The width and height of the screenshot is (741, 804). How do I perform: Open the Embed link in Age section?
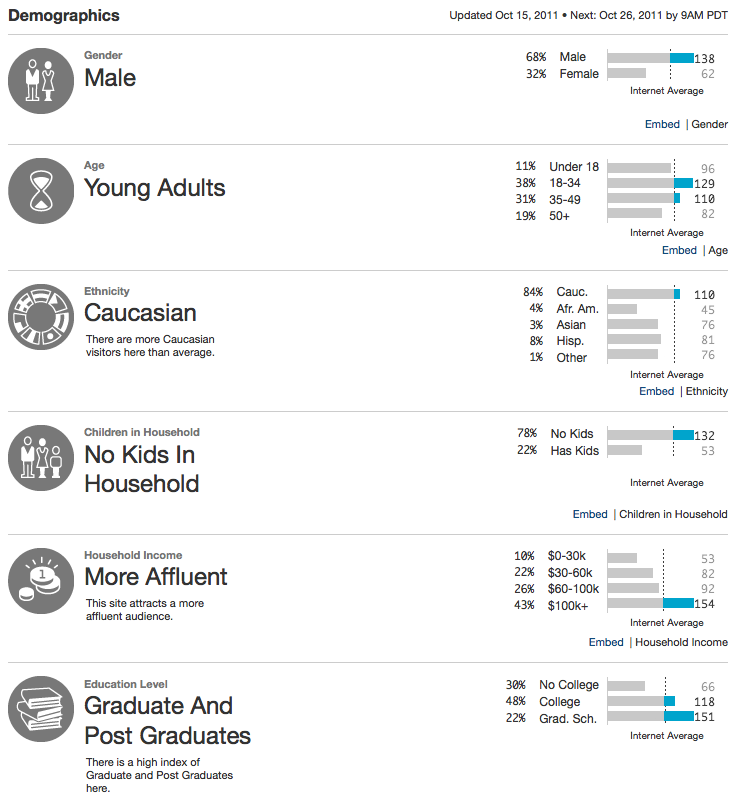click(679, 250)
